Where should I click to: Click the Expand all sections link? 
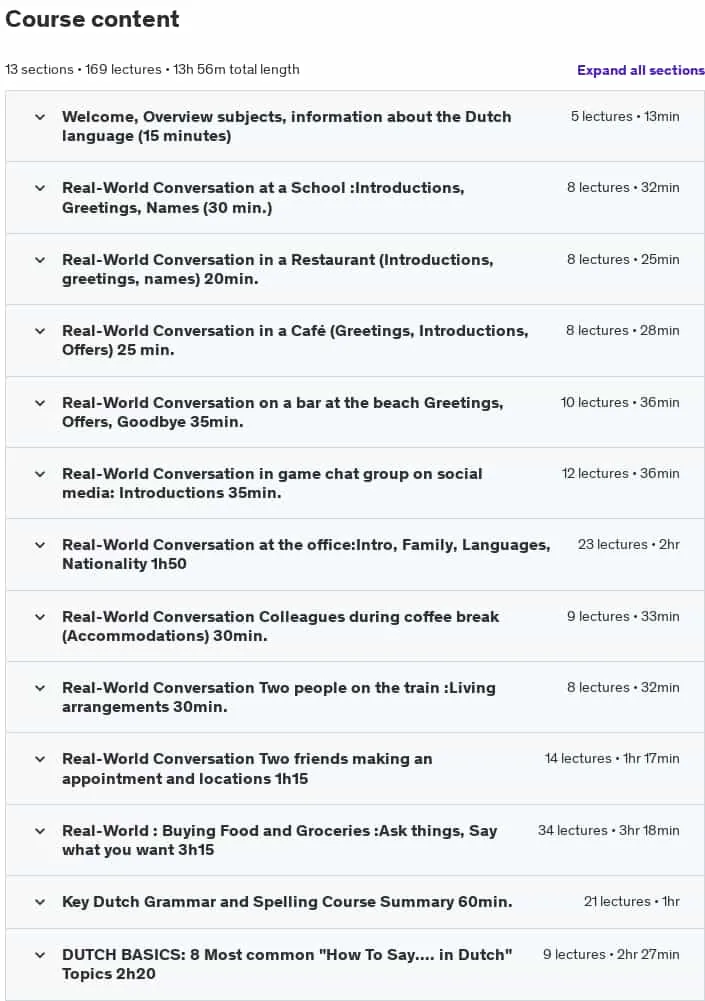click(641, 70)
